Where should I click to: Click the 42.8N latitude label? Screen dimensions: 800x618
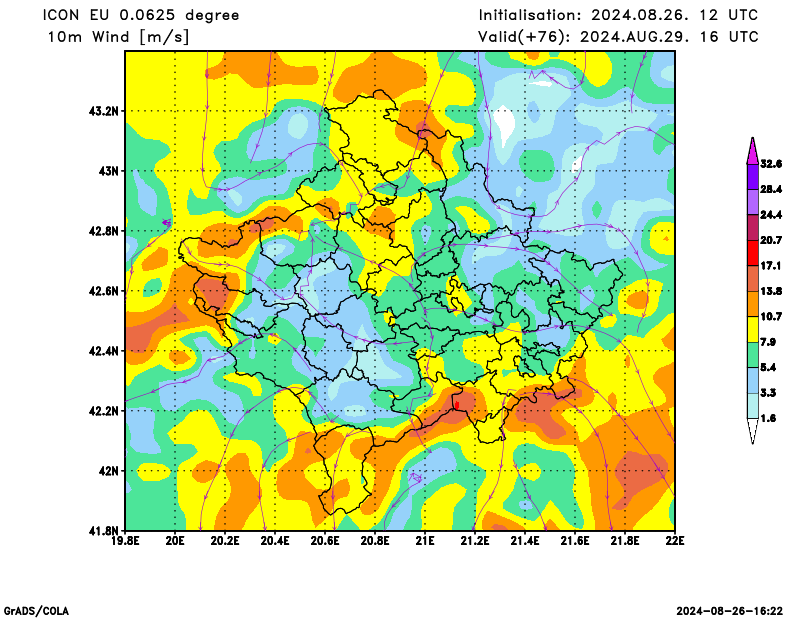pyautogui.click(x=104, y=231)
